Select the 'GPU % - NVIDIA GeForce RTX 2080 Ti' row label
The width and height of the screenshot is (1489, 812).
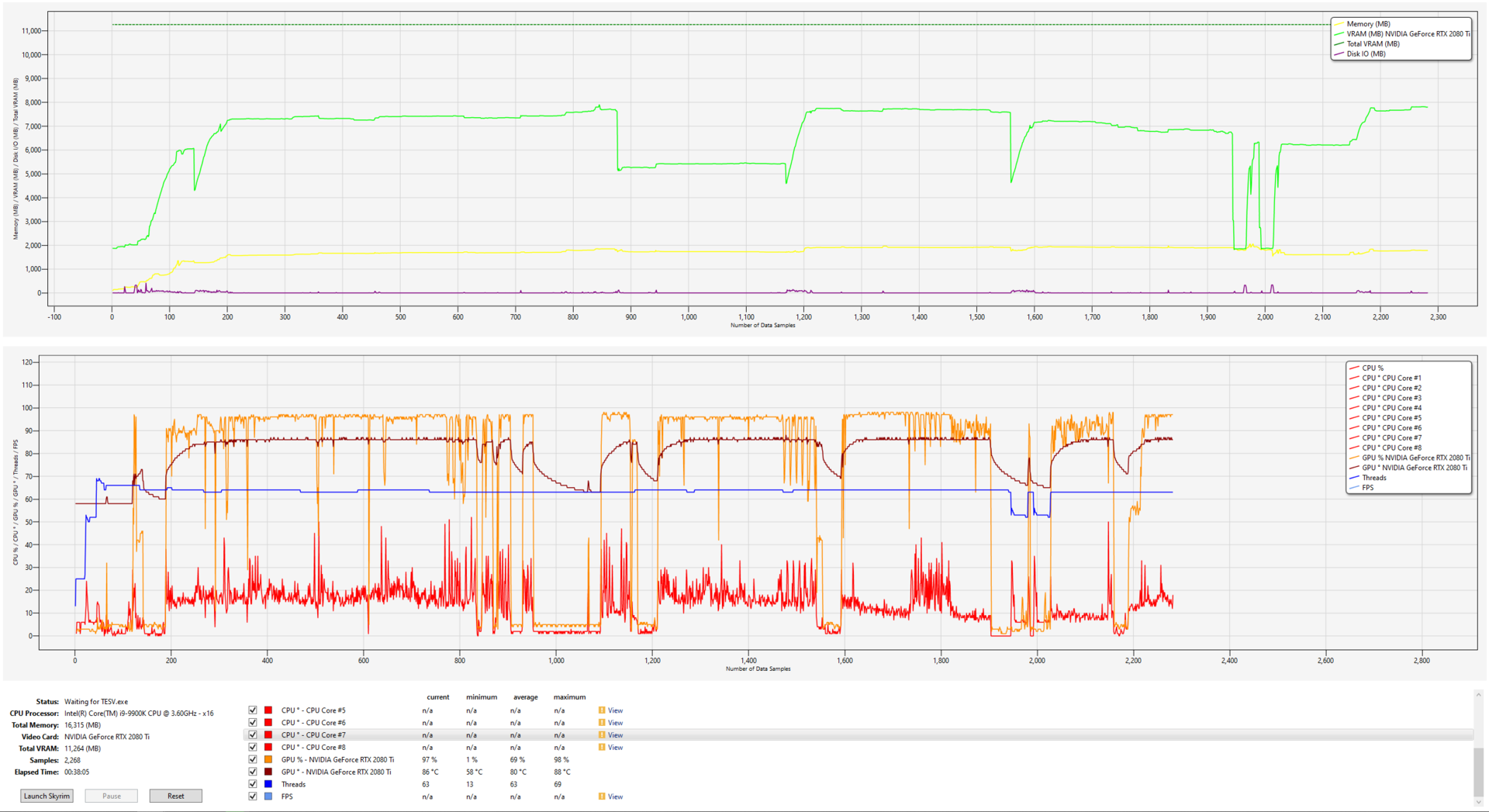(337, 760)
